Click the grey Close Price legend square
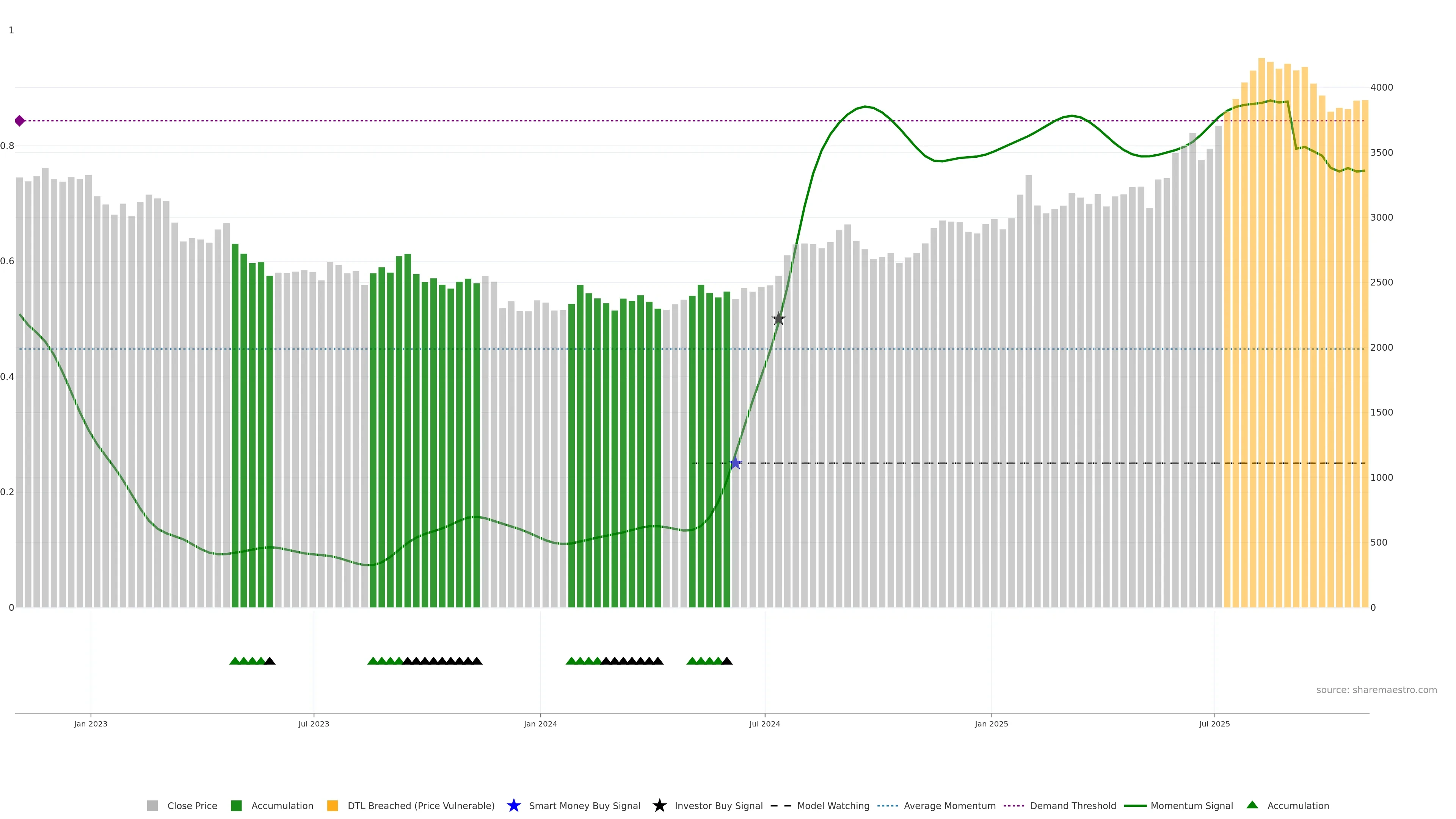 152,805
